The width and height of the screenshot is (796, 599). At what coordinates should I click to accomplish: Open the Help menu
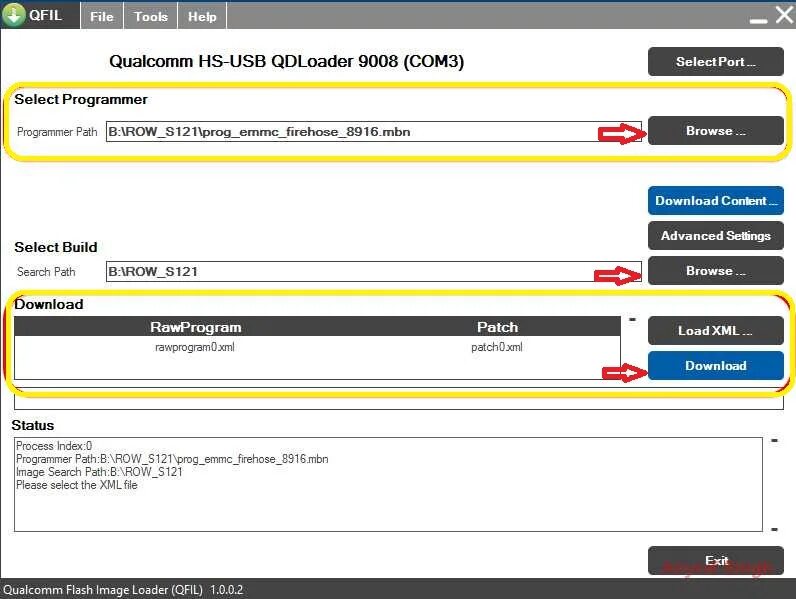coord(202,16)
